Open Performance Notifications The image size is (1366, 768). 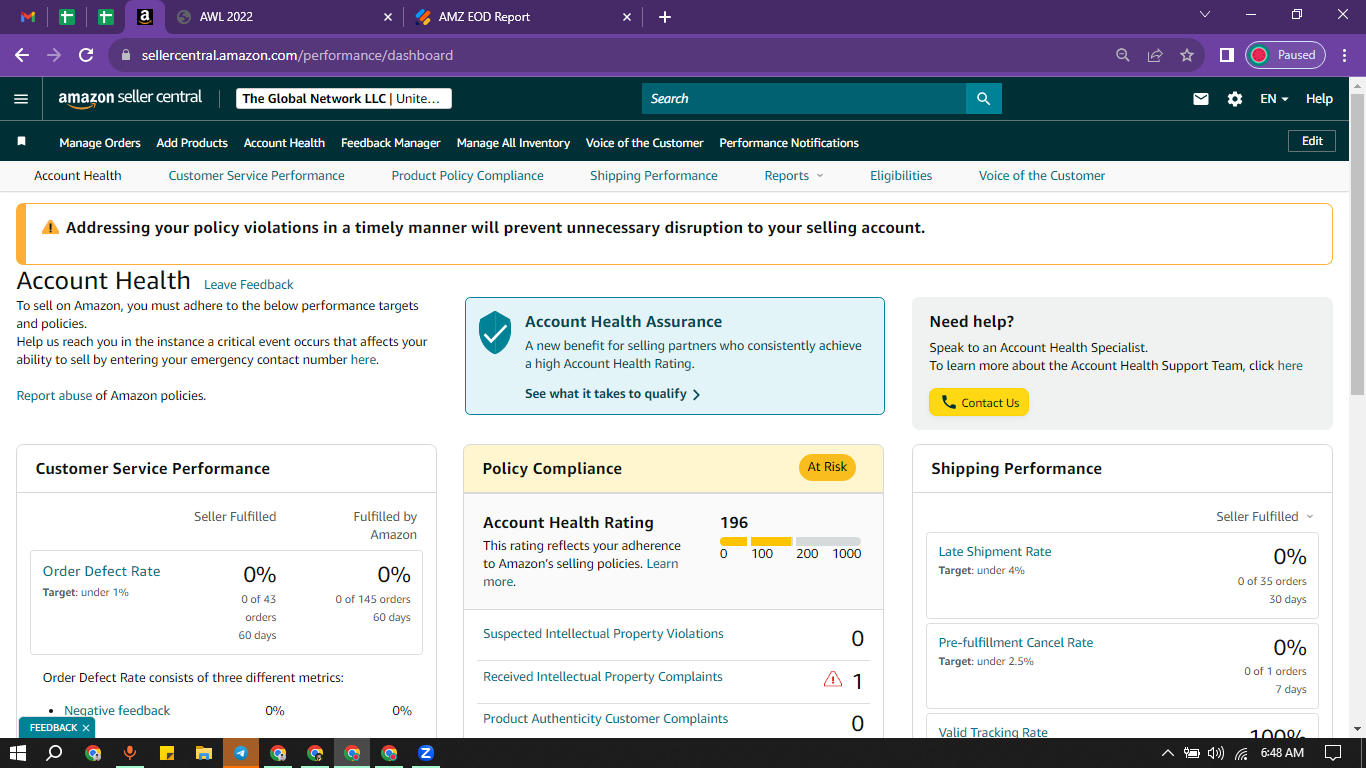point(789,143)
